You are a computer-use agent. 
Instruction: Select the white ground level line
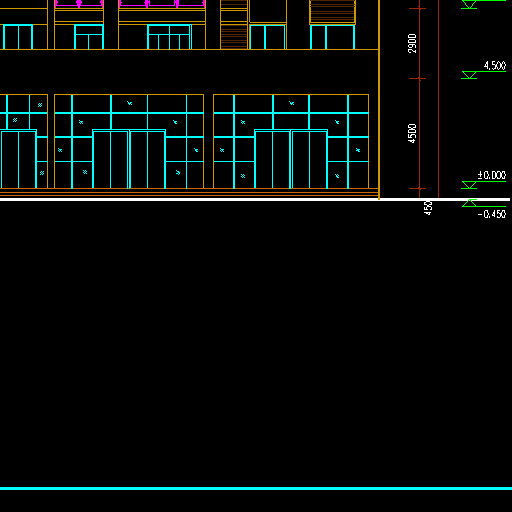coord(255,200)
